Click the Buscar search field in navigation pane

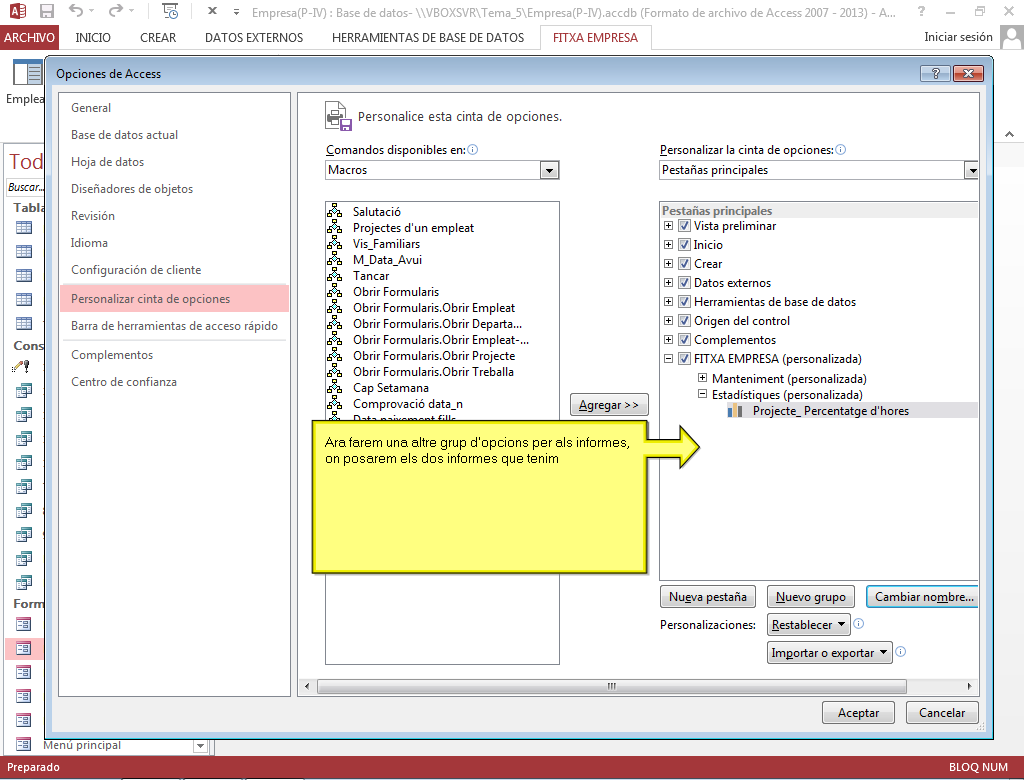coord(25,187)
